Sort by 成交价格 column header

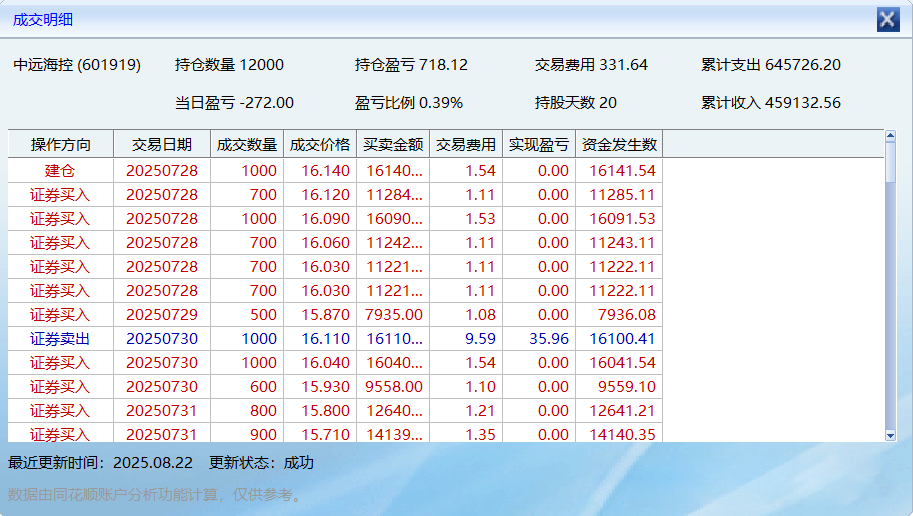coord(320,144)
